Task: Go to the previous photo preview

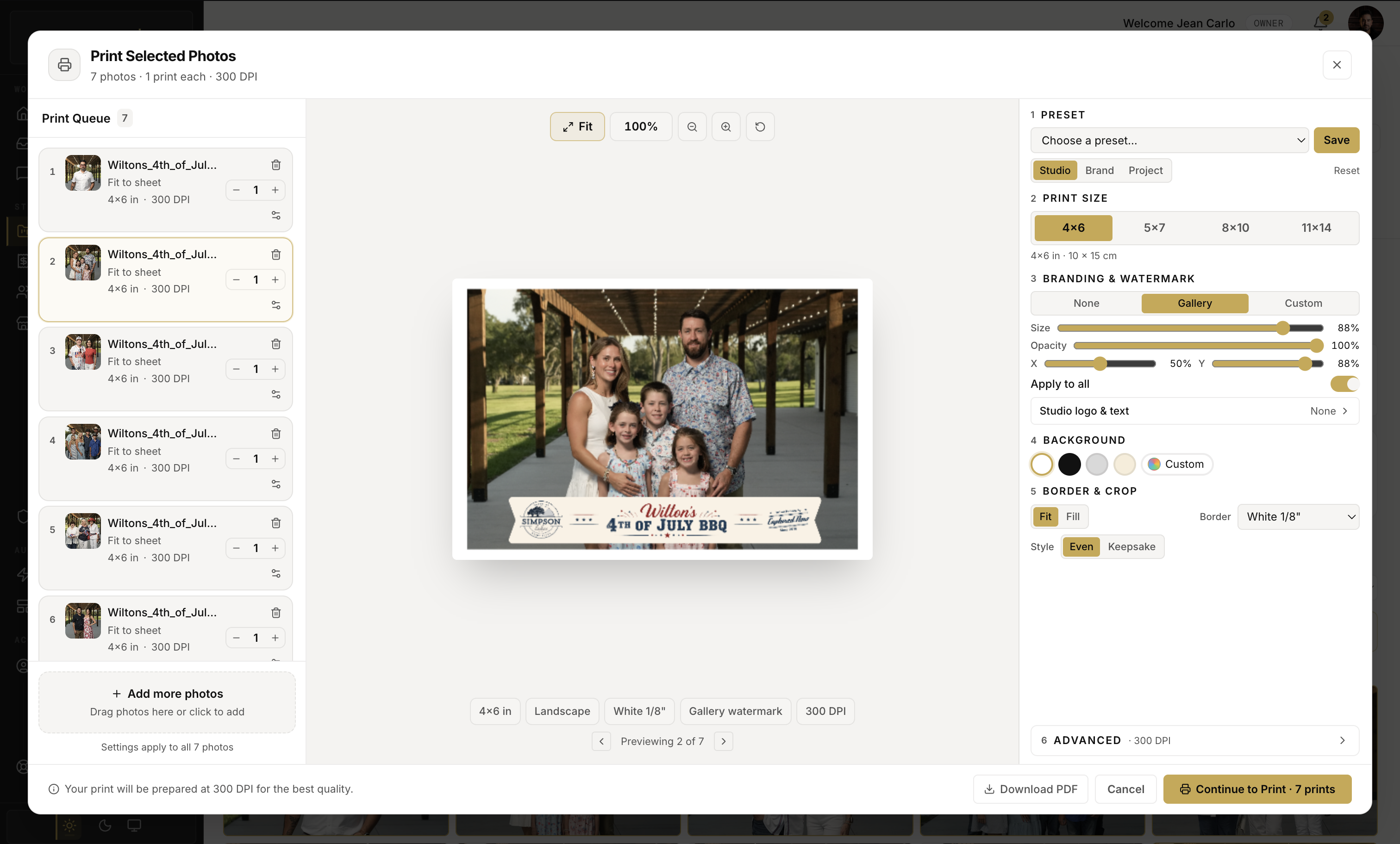Action: pyautogui.click(x=601, y=741)
